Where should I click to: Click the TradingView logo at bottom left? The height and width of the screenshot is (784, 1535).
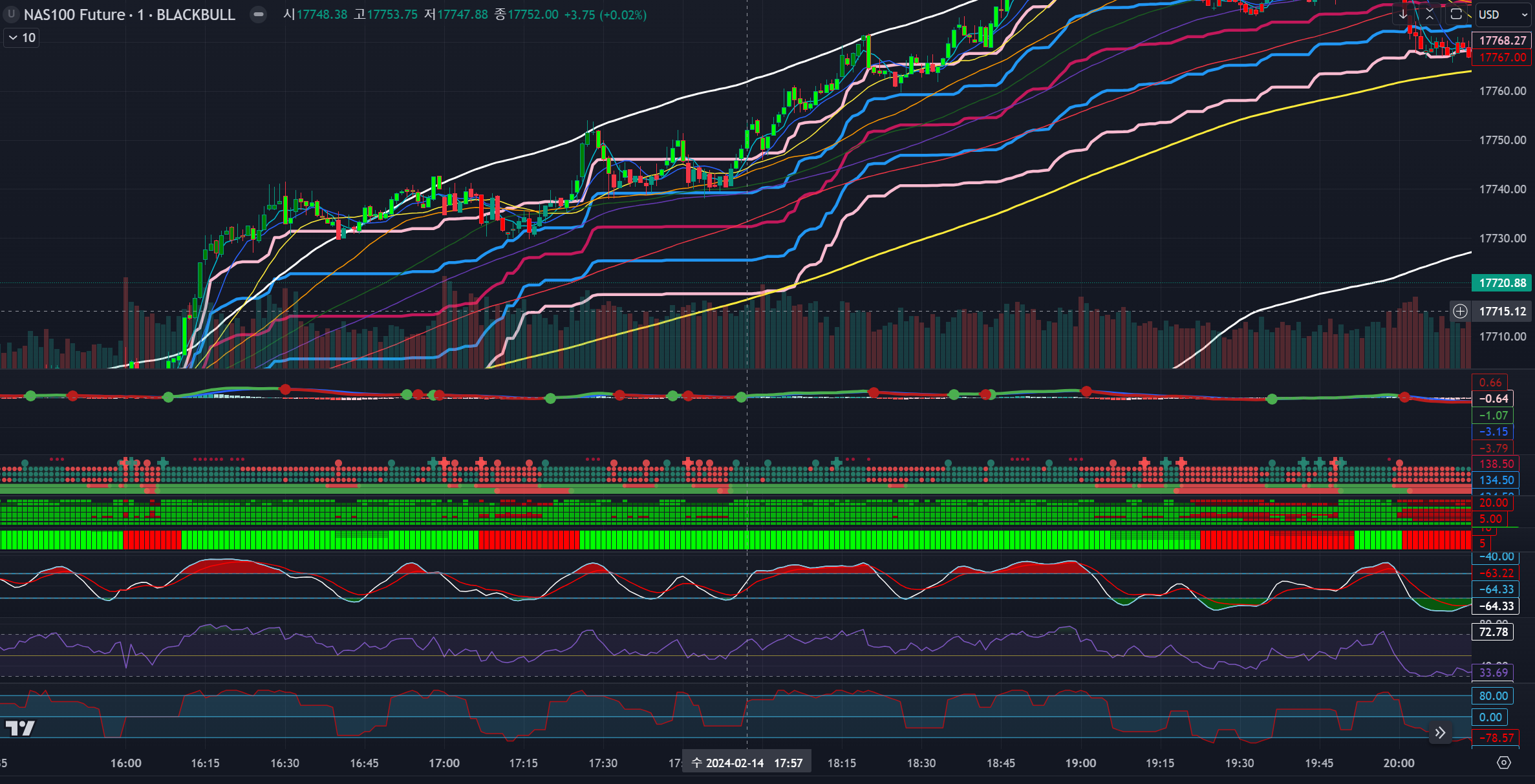(x=20, y=728)
